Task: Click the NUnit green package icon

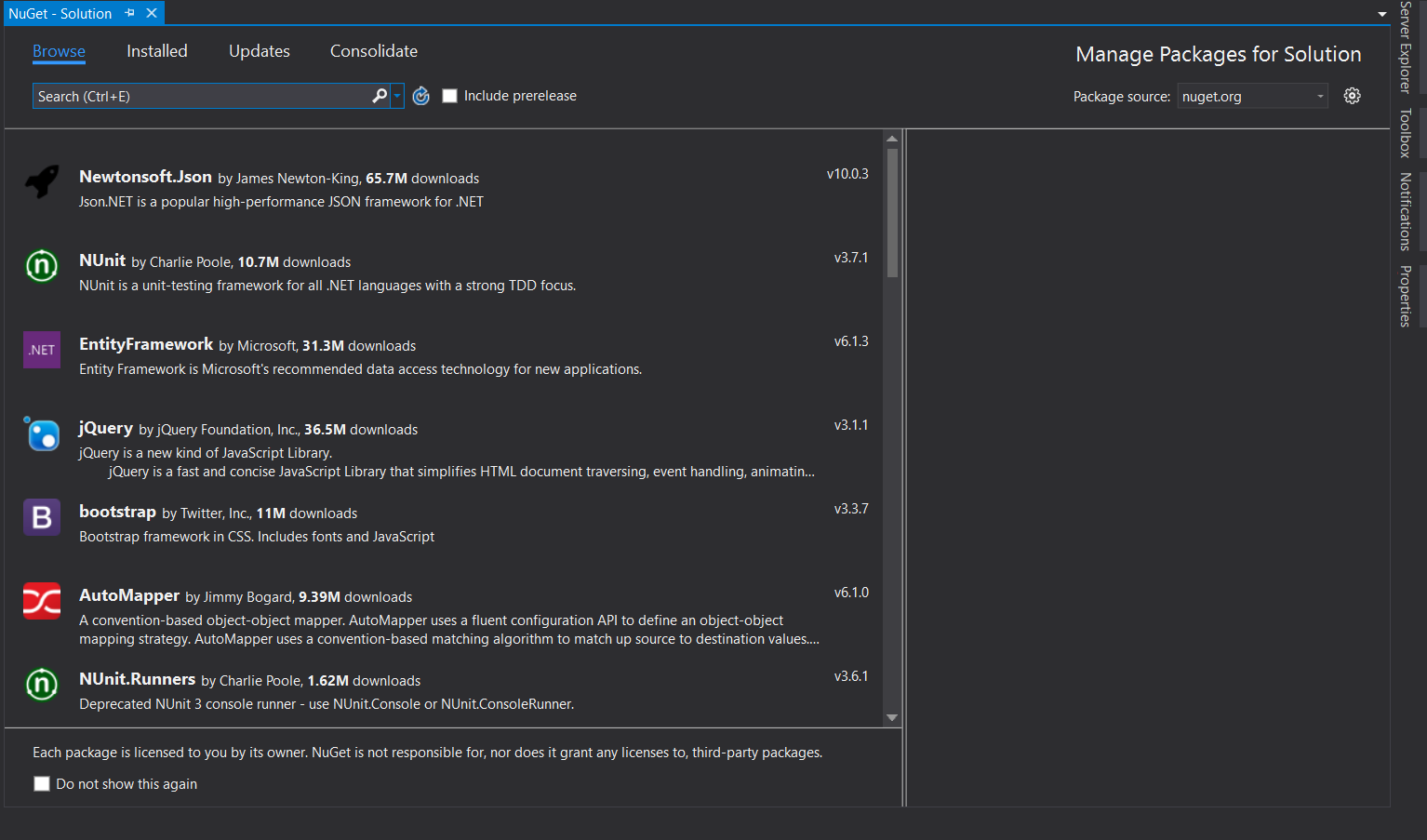Action: (x=42, y=266)
